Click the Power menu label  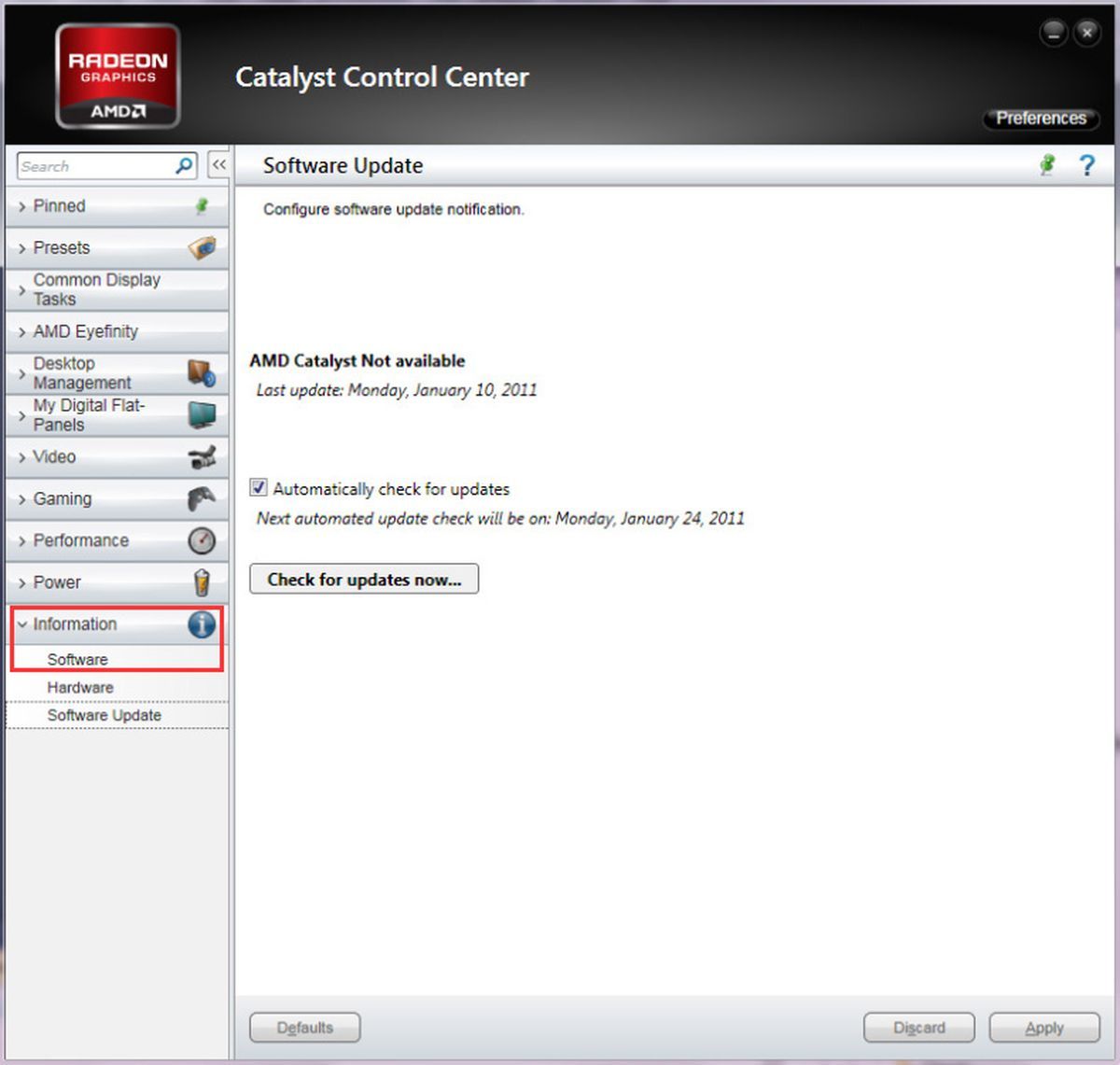pyautogui.click(x=57, y=582)
